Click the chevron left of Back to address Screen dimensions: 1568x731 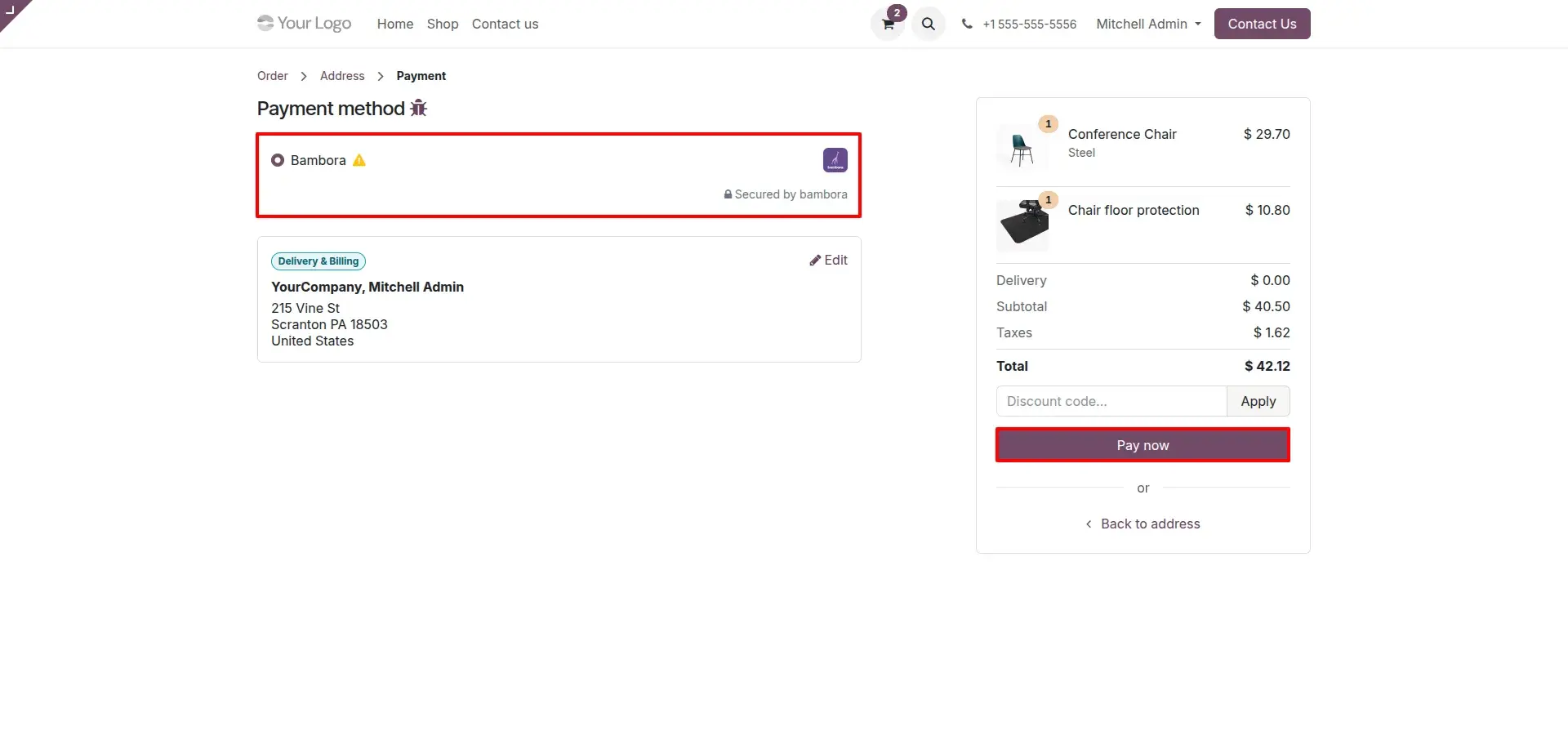1089,524
